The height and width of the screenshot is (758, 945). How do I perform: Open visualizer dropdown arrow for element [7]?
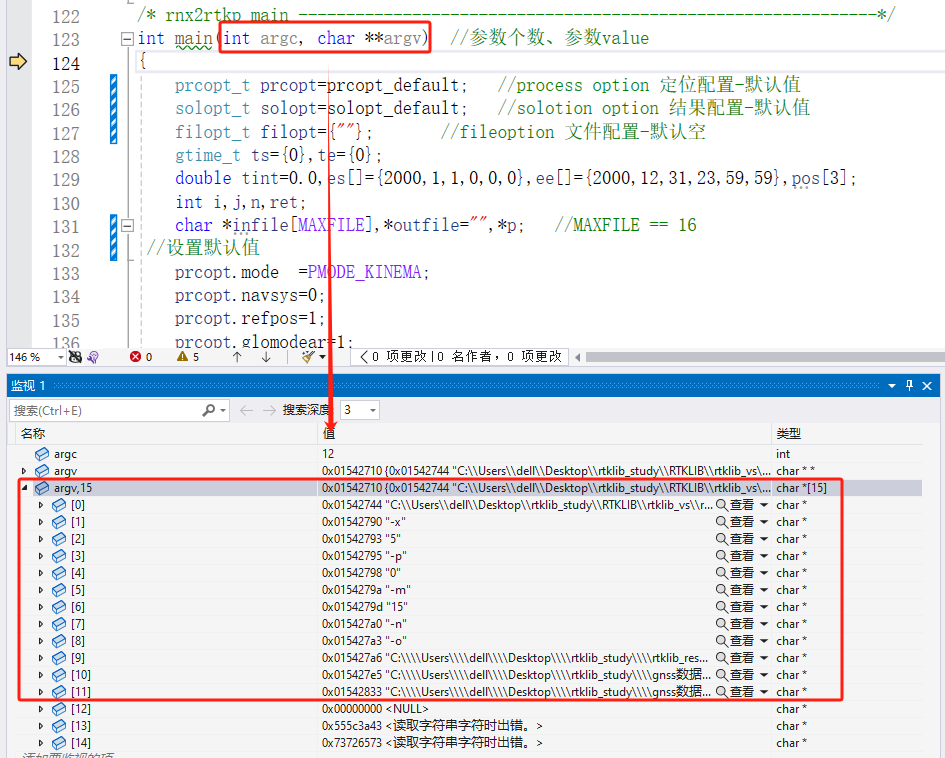coord(764,624)
